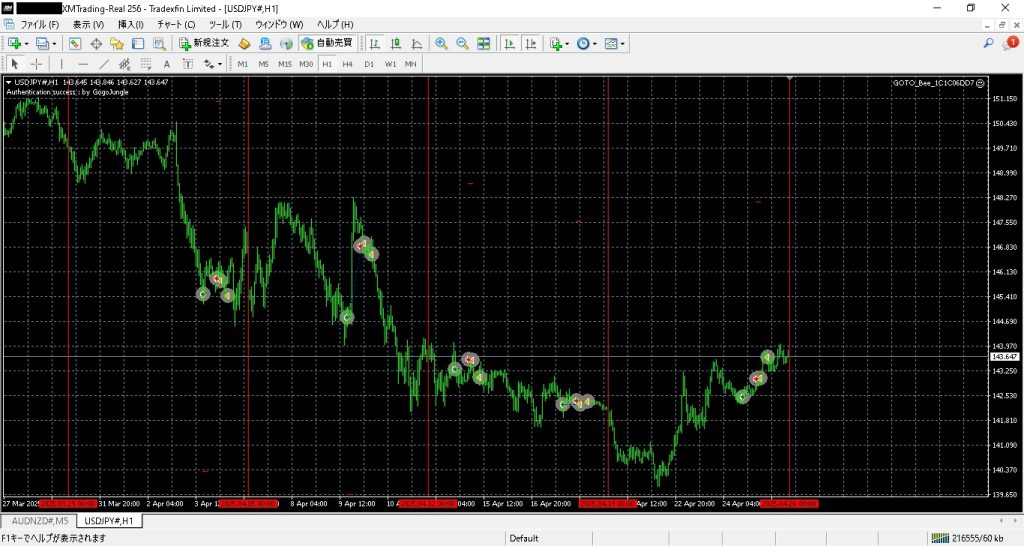Select the Text label tool
The height and width of the screenshot is (546, 1024).
tap(168, 64)
